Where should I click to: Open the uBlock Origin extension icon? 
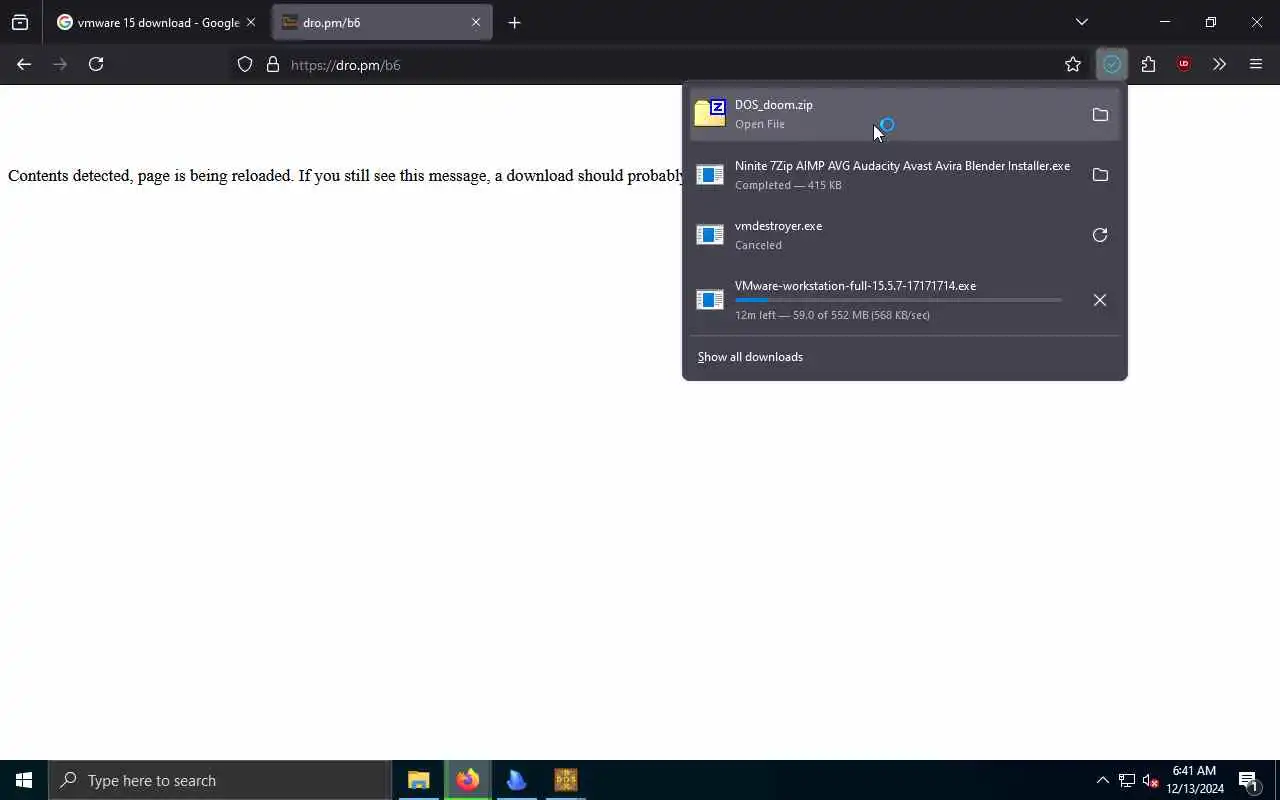coord(1184,64)
